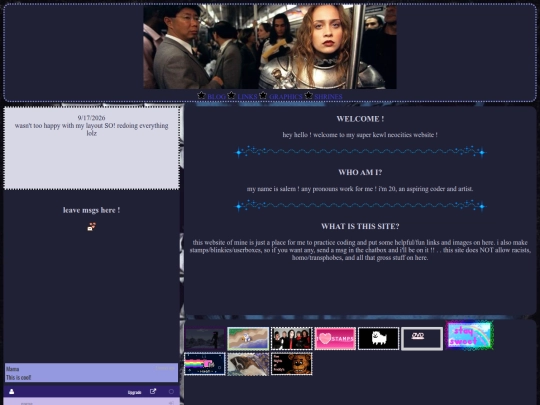Open the BLOG navigation link

216,97
